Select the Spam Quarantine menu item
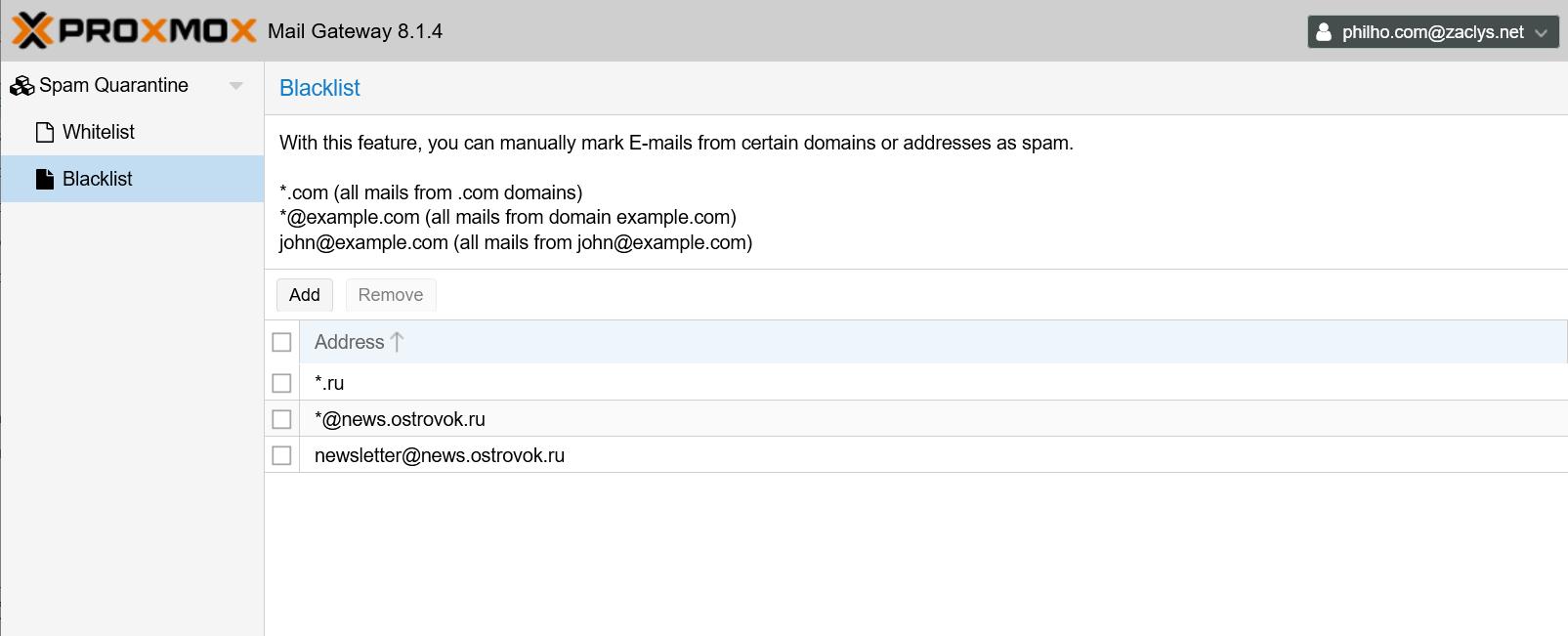Screen dimensions: 1568x636 click(113, 86)
